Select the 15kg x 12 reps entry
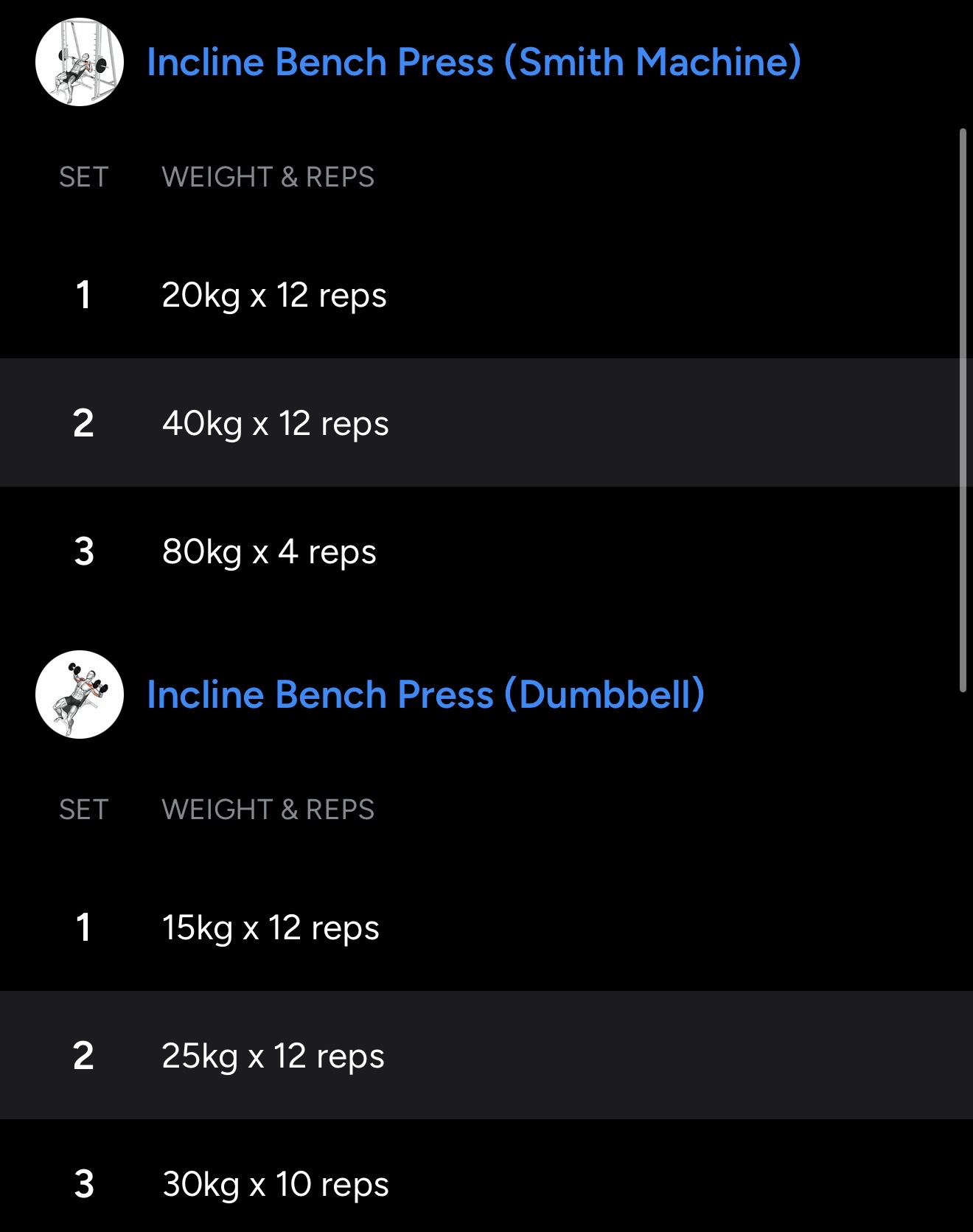Image resolution: width=973 pixels, height=1232 pixels. [271, 928]
